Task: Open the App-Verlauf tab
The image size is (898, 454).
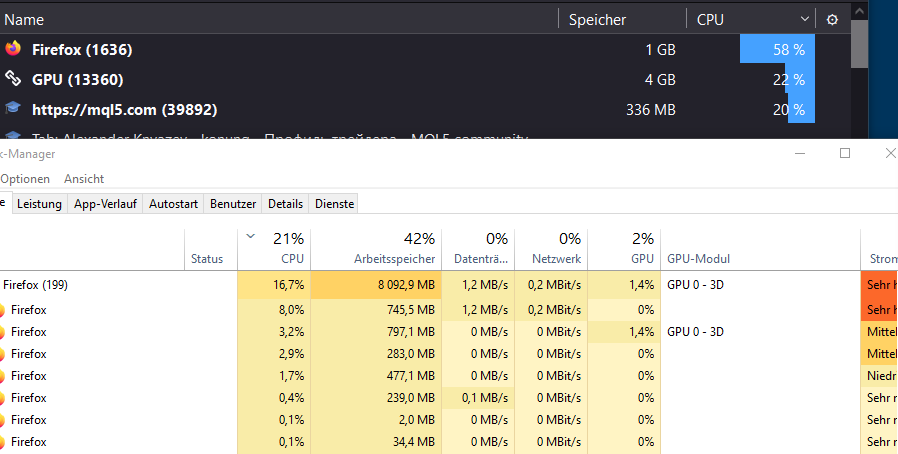Action: (105, 204)
